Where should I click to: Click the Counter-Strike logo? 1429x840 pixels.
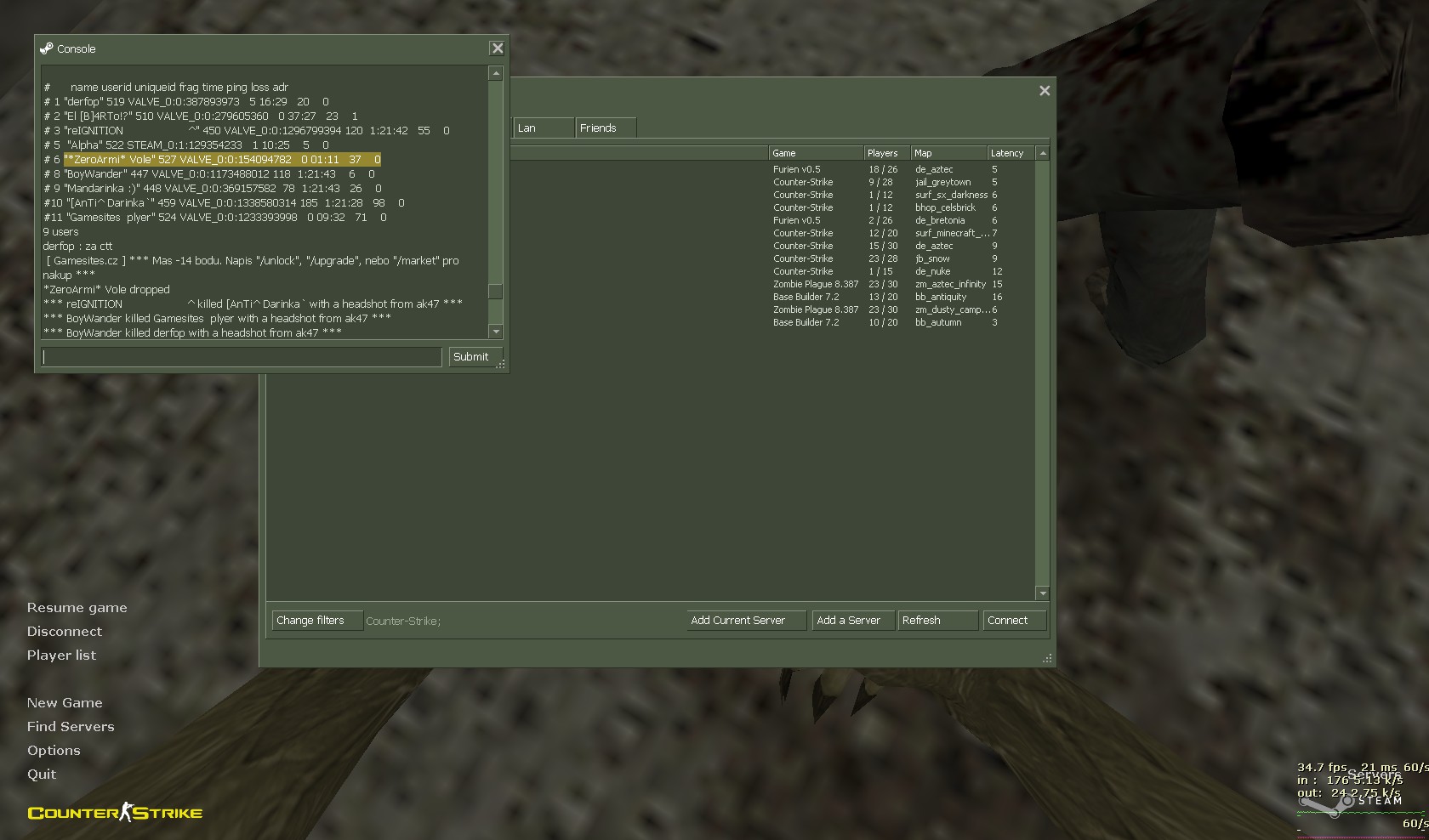115,812
